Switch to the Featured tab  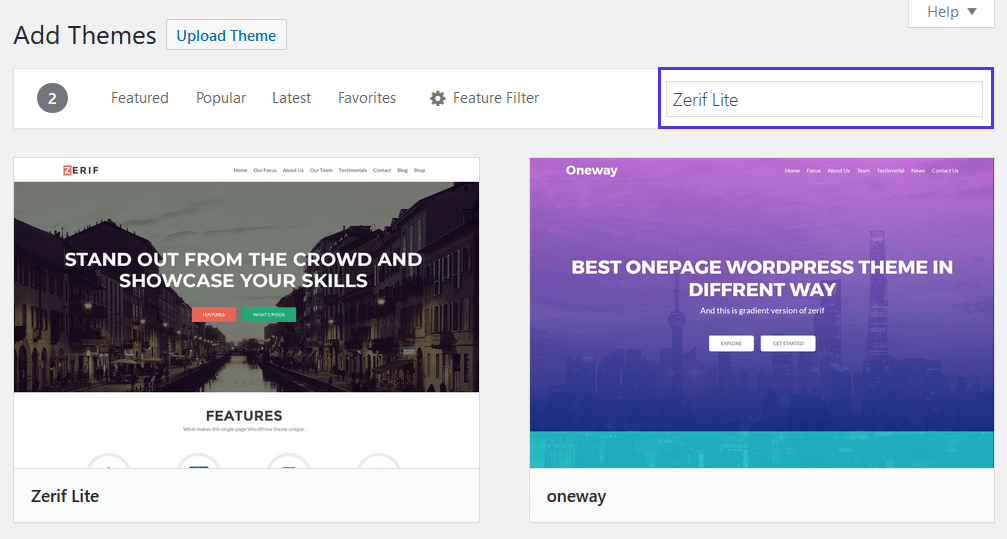(139, 98)
